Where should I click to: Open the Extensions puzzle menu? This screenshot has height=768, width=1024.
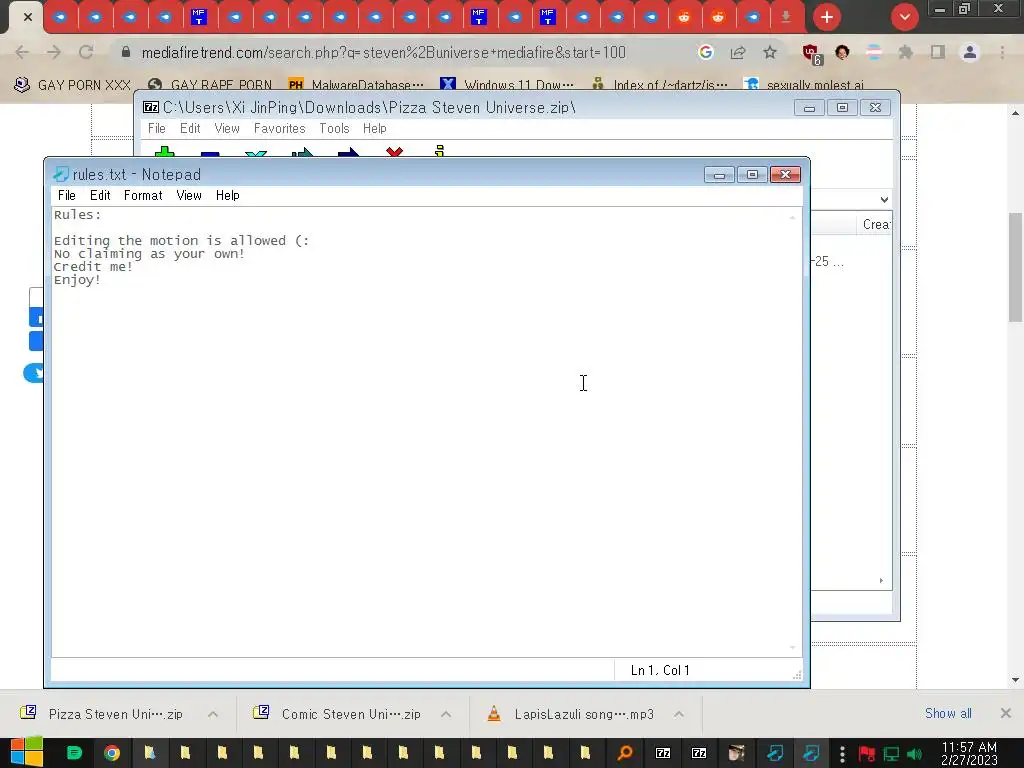click(906, 52)
